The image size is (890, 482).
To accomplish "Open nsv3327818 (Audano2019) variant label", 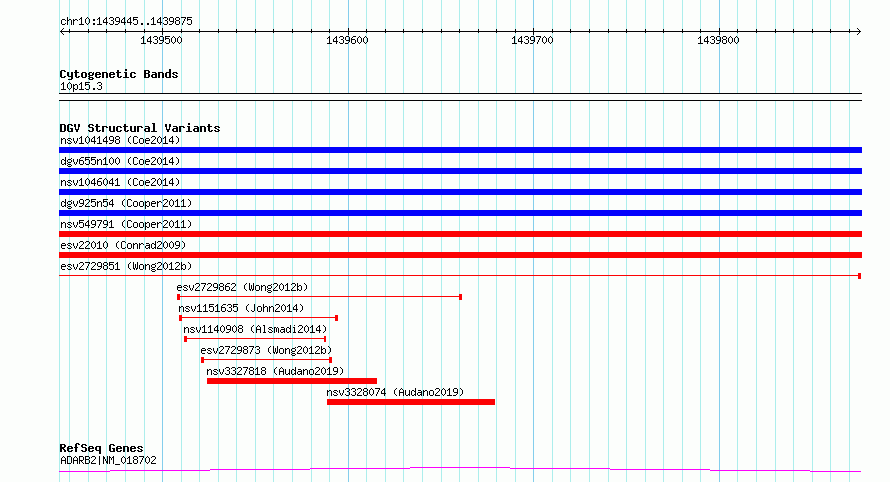I will (275, 371).
